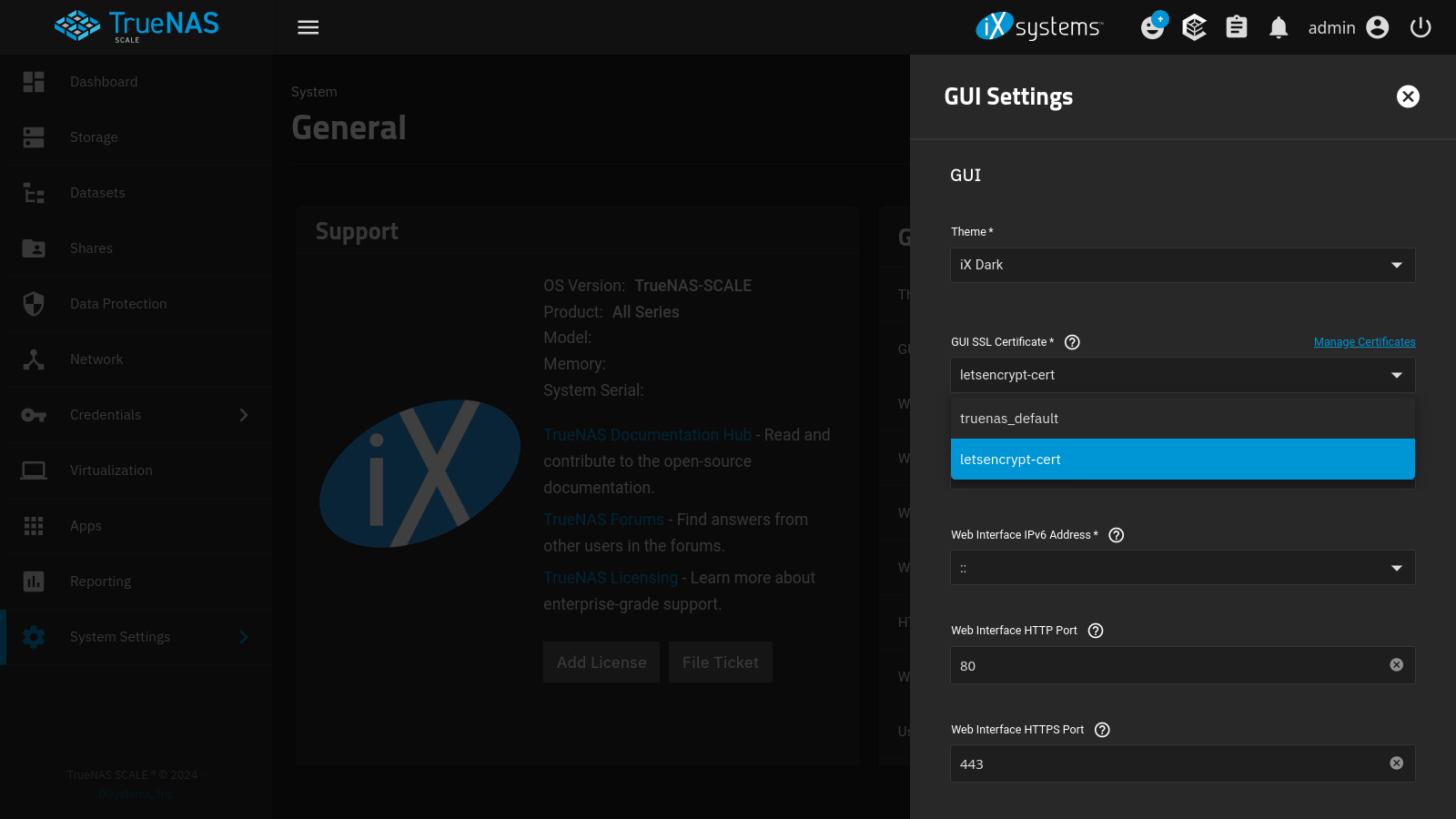Expand the Credentials menu
1456x819 pixels.
(105, 414)
